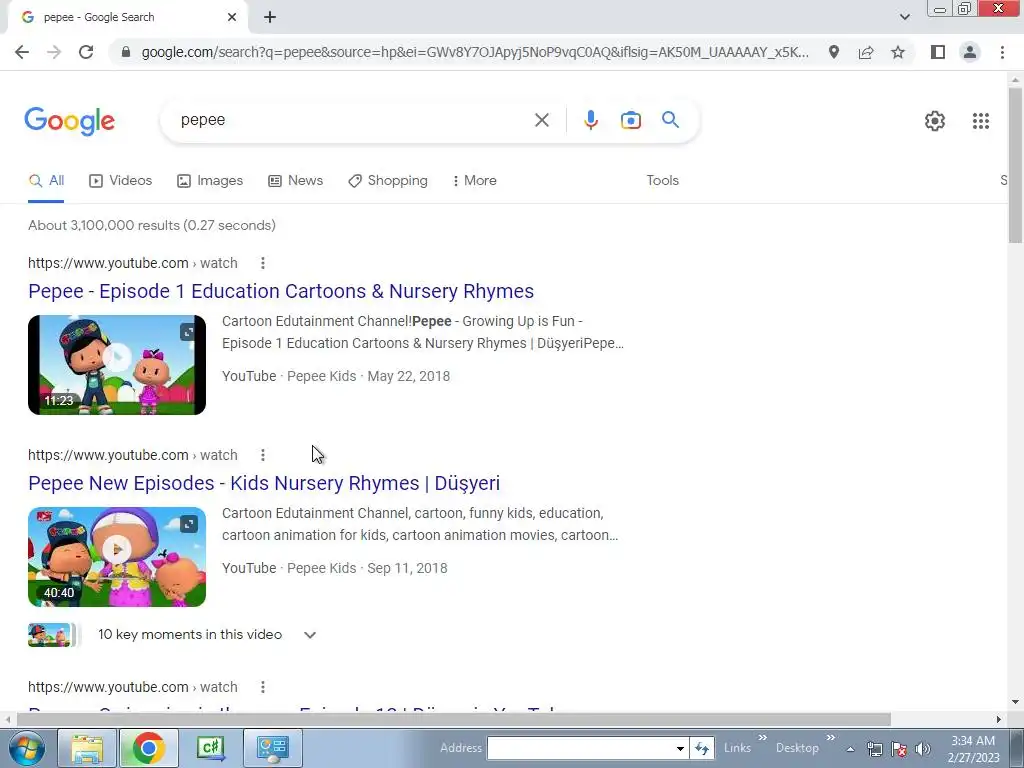Open options for Pepee New Episodes result
Image resolution: width=1024 pixels, height=768 pixels.
tap(263, 455)
